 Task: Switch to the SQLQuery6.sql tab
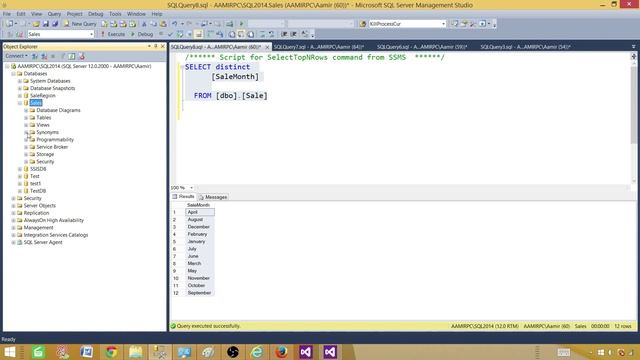click(x=422, y=47)
